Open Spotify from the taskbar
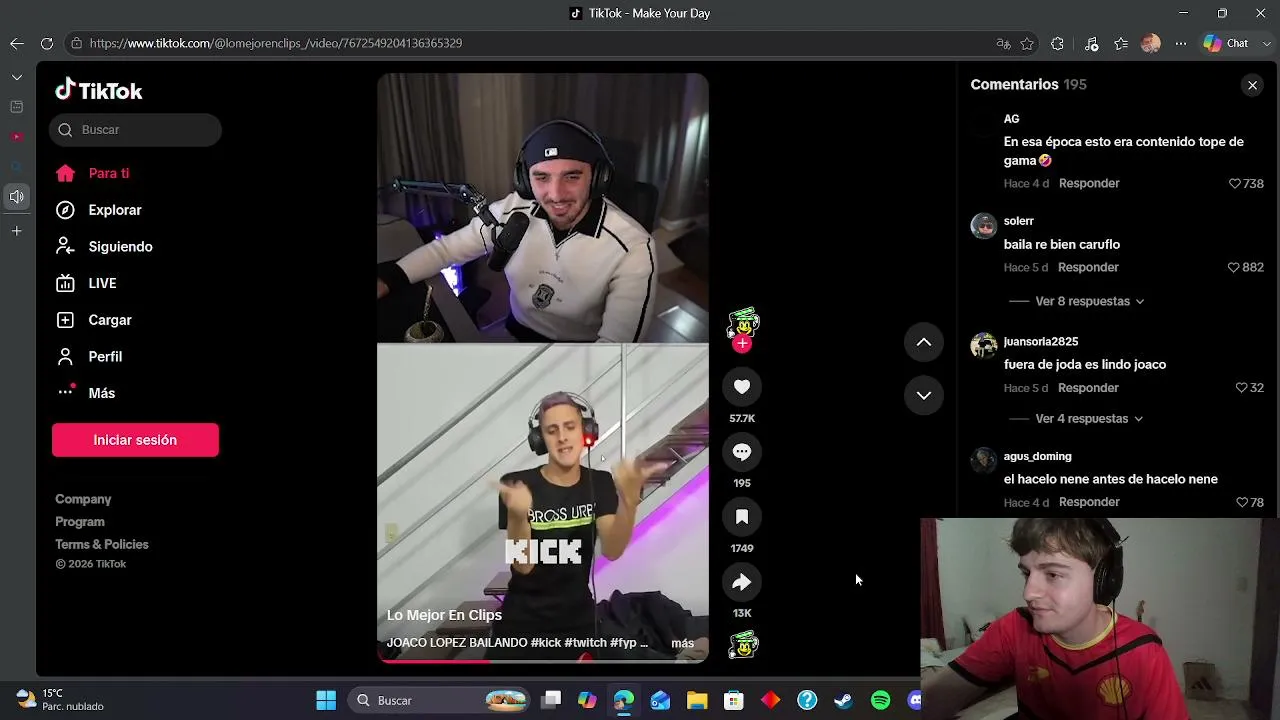This screenshot has width=1280, height=720. coord(880,700)
